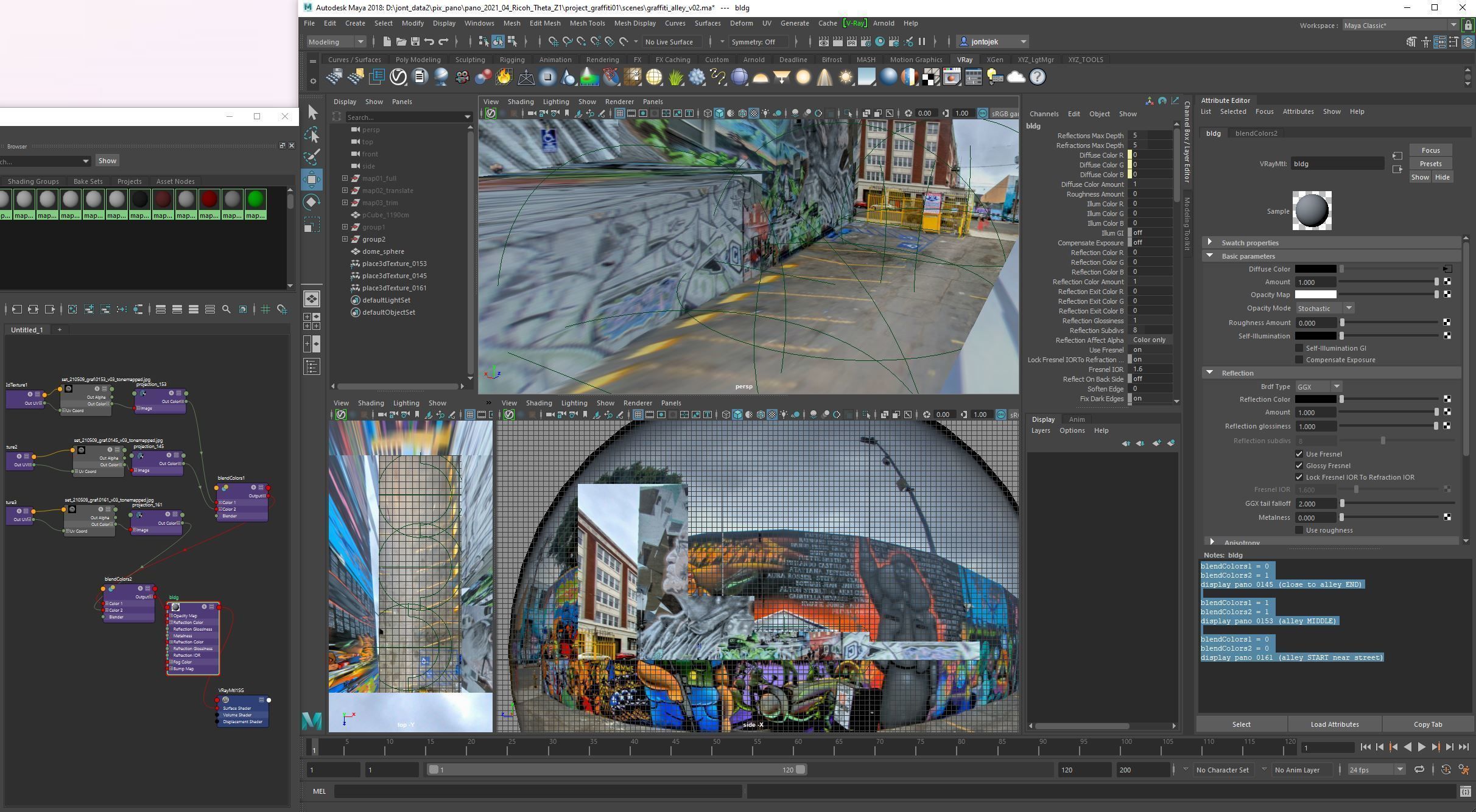Image resolution: width=1476 pixels, height=812 pixels.
Task: Enable the Compensate Exposure checkbox
Action: point(1299,360)
